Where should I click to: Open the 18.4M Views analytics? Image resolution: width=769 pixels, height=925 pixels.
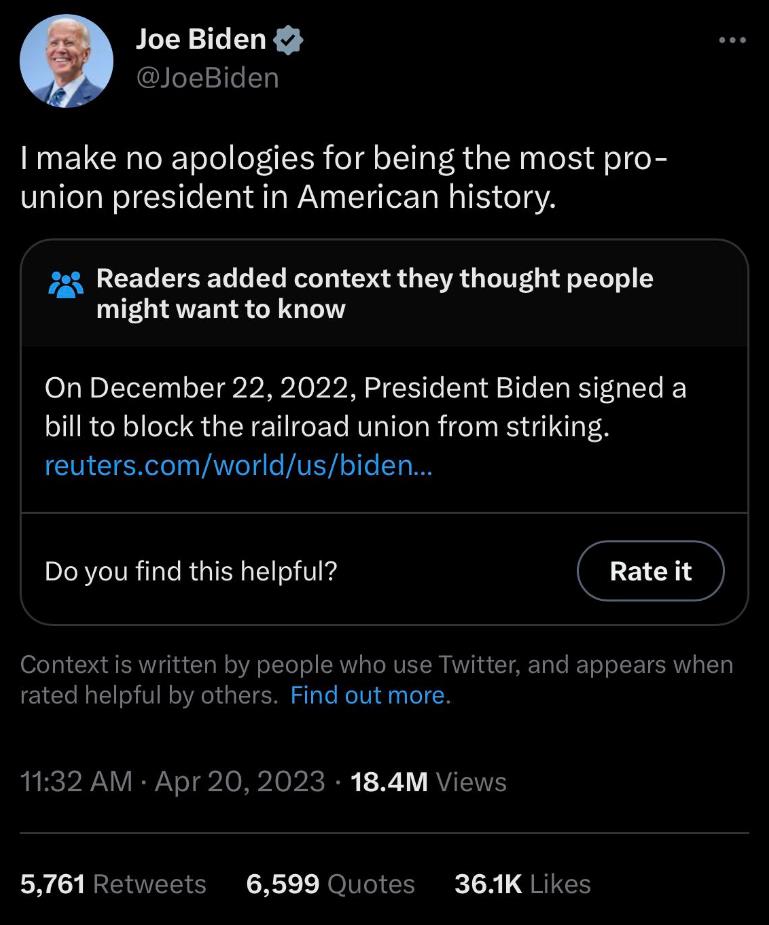pos(428,782)
